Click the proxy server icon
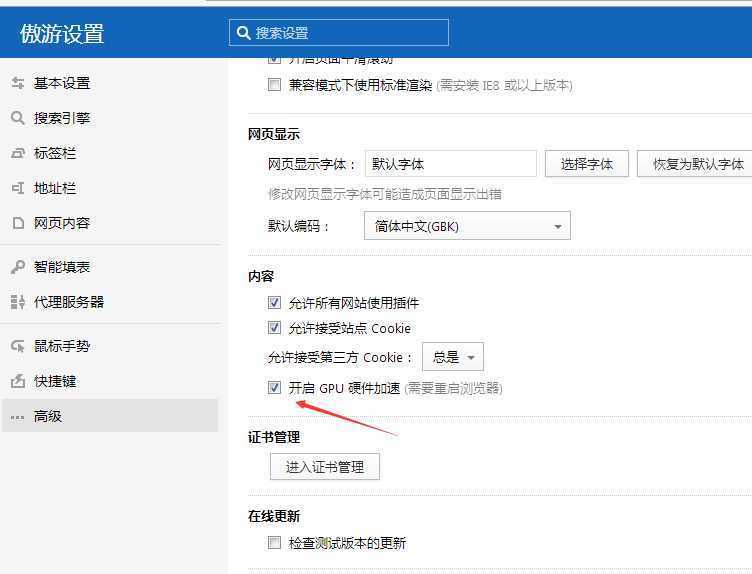The height and width of the screenshot is (574, 752). [18, 302]
